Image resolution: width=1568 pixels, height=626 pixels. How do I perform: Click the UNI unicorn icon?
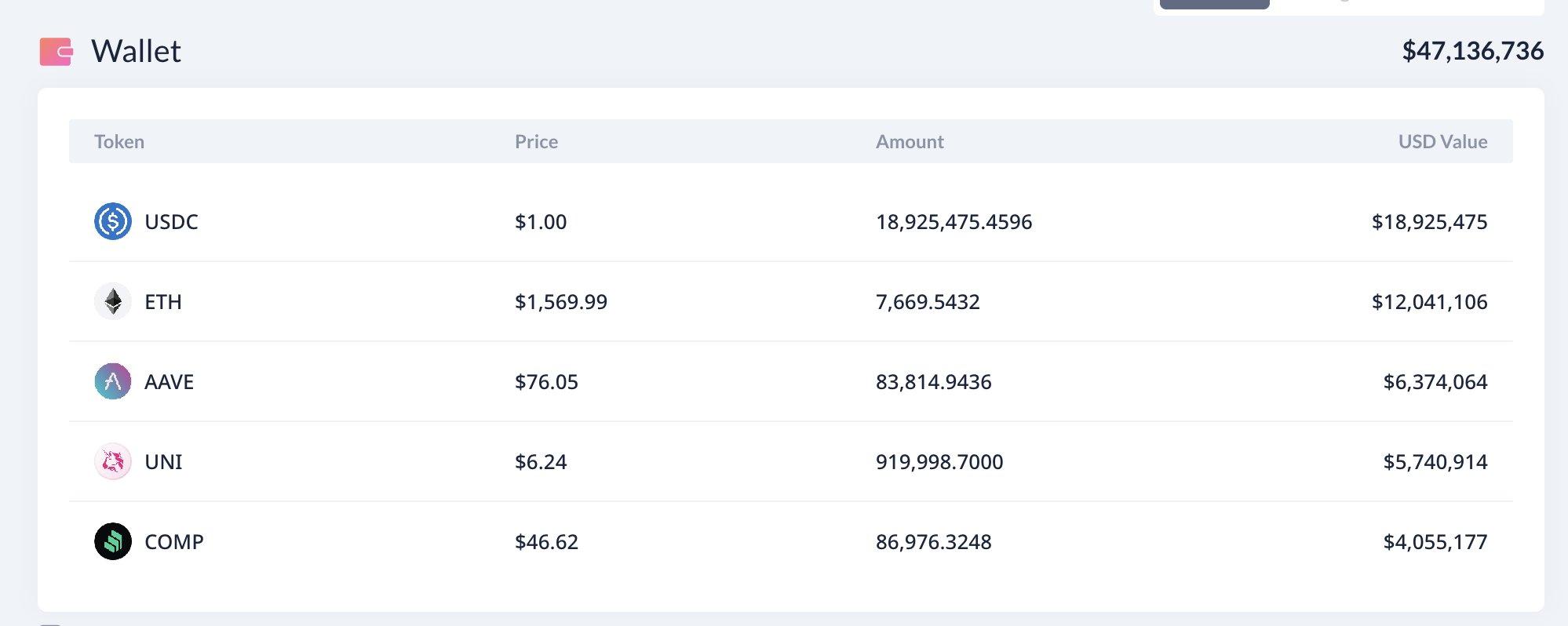[113, 461]
